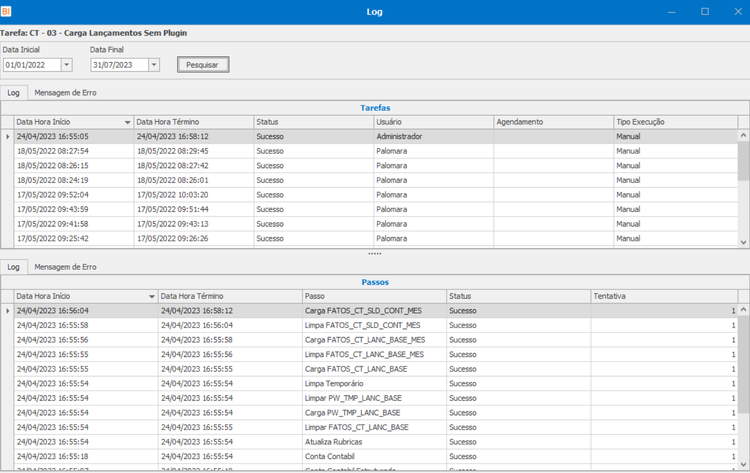
Task: Click scroll up arrow in Passos grid
Action: point(743,310)
